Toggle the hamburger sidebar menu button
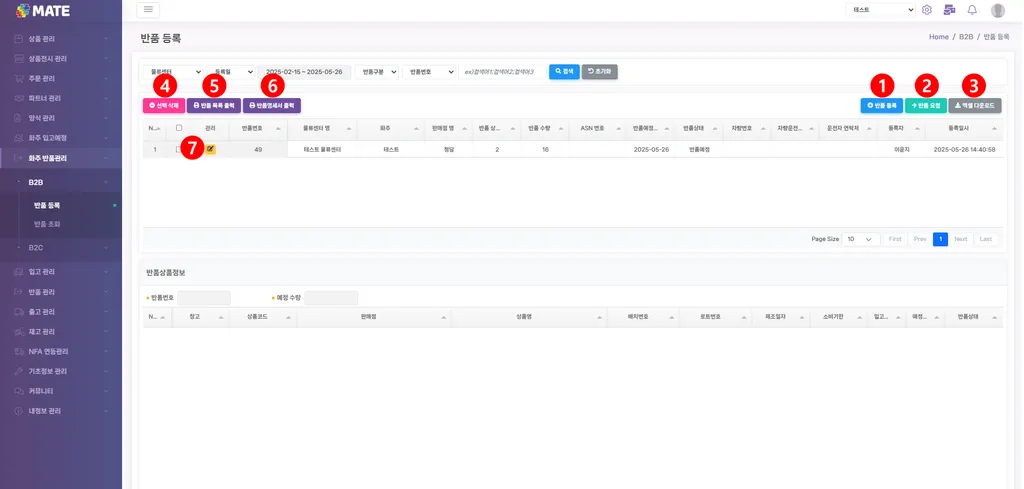1024x489 pixels. point(148,10)
